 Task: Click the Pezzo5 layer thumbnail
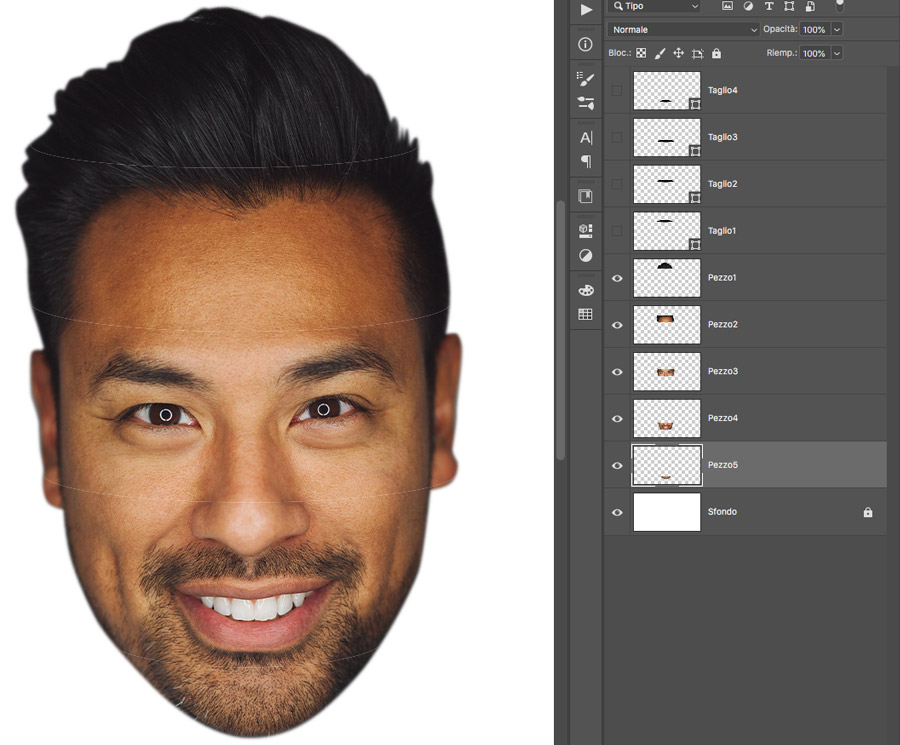coord(666,465)
